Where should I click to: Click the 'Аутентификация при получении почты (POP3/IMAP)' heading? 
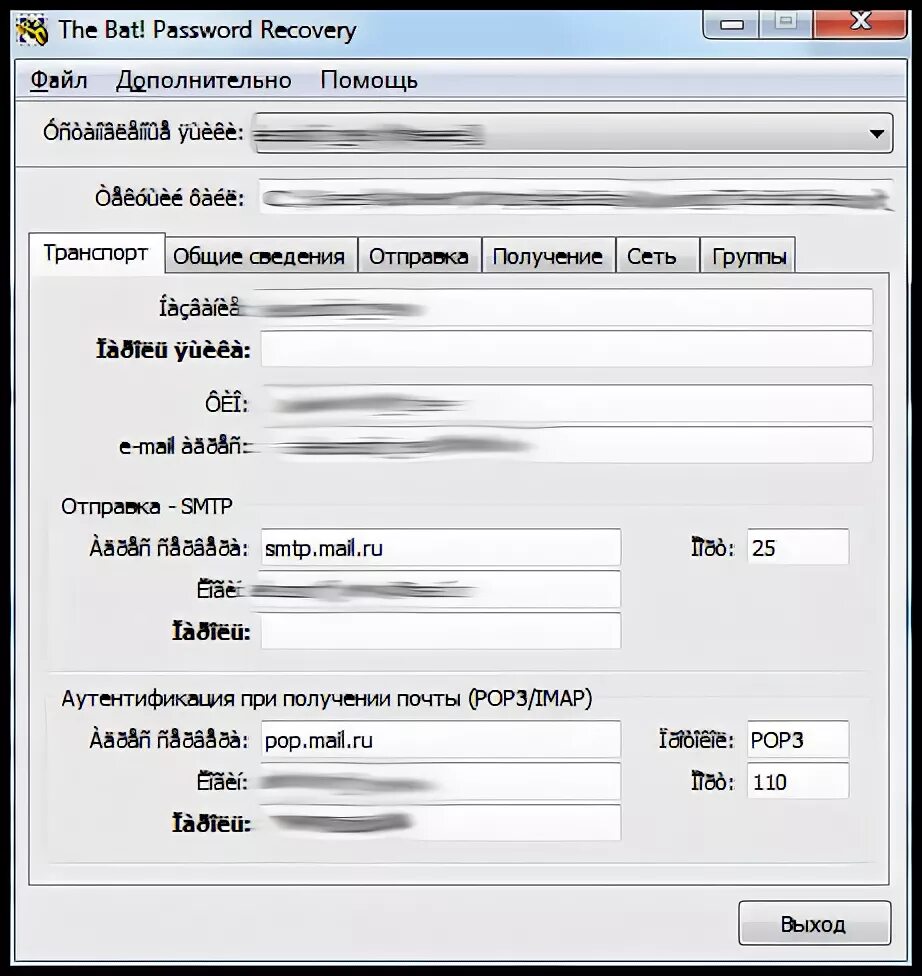pyautogui.click(x=326, y=698)
